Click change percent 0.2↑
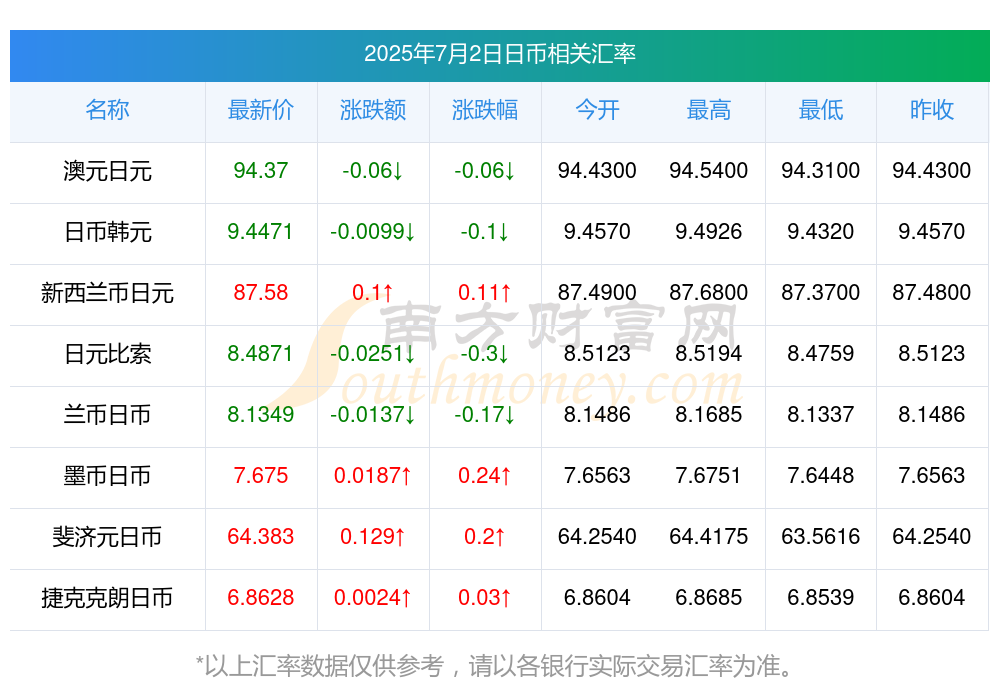The width and height of the screenshot is (1000, 698). (484, 537)
